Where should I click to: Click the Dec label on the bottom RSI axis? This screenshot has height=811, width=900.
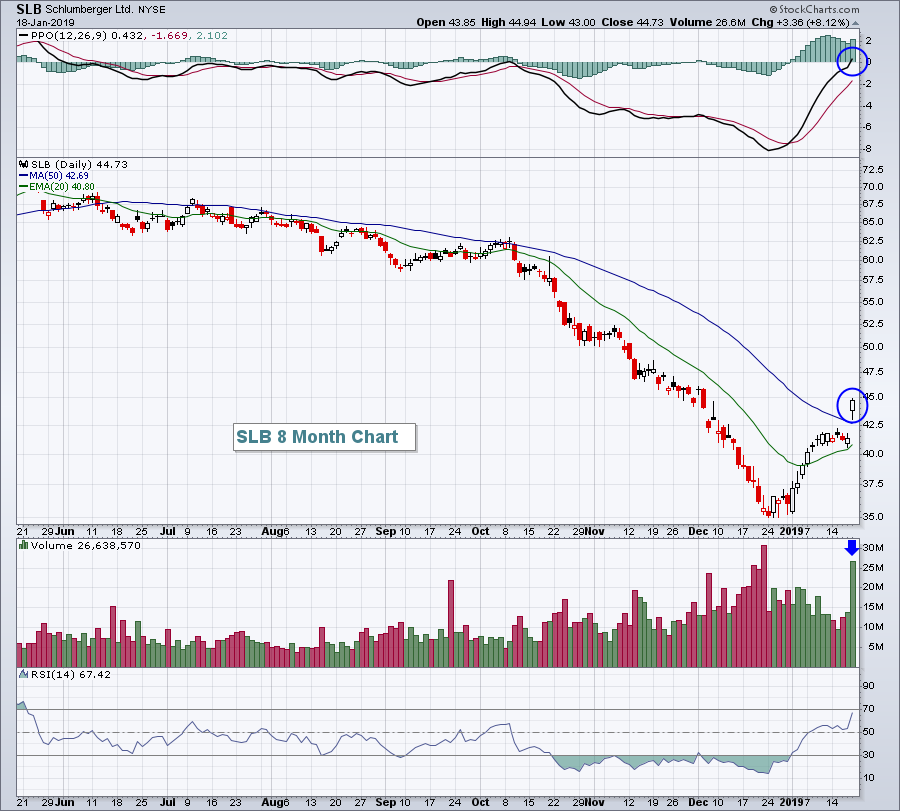(x=698, y=802)
